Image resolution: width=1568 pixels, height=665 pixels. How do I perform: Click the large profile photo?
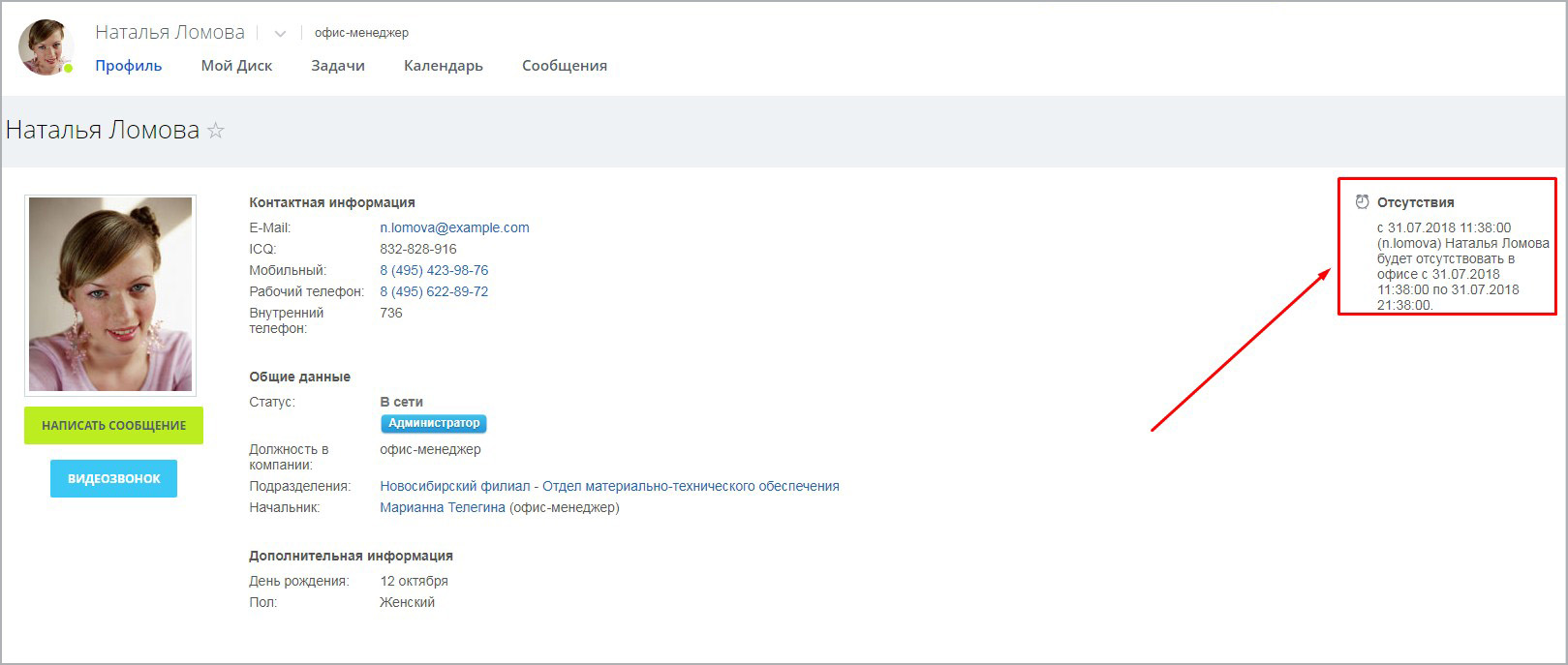110,294
